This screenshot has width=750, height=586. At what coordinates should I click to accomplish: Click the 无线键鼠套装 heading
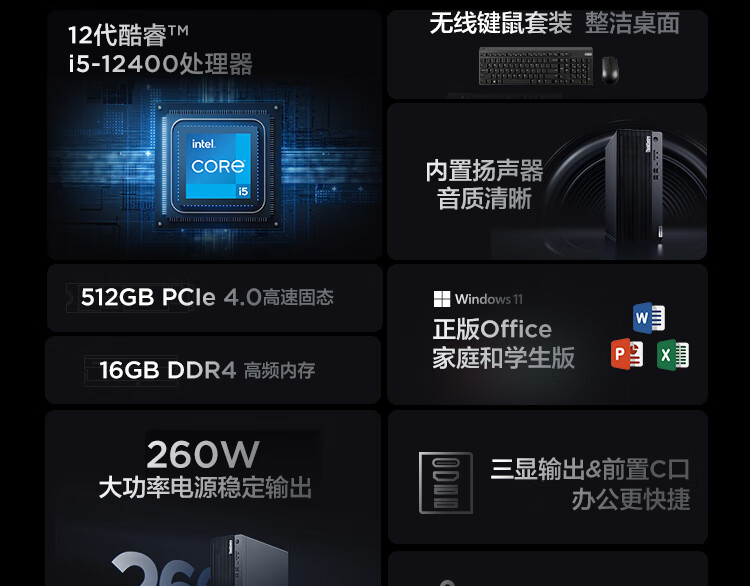tap(500, 23)
